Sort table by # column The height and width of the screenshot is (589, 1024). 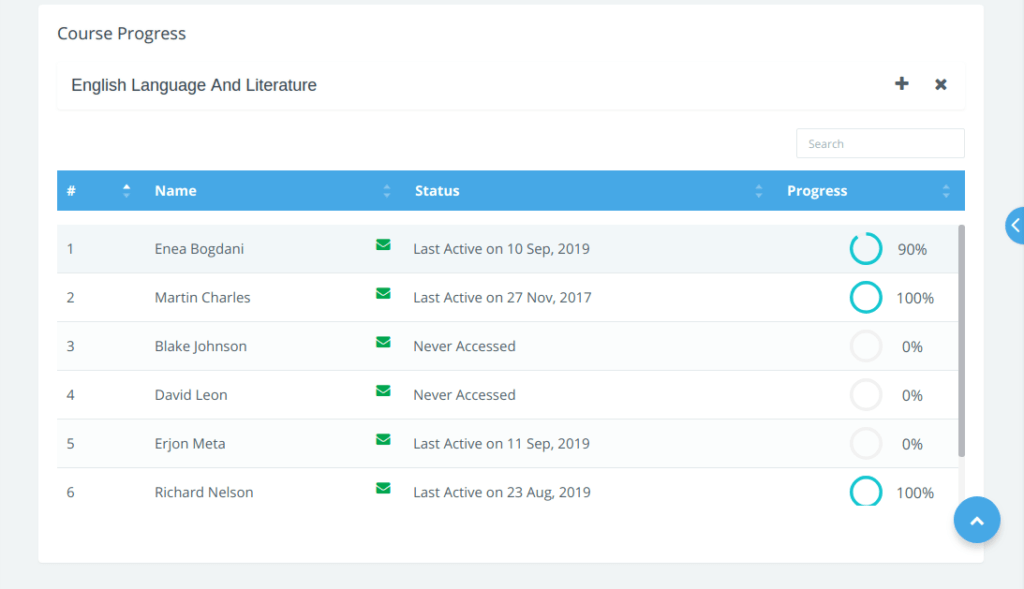(x=126, y=191)
